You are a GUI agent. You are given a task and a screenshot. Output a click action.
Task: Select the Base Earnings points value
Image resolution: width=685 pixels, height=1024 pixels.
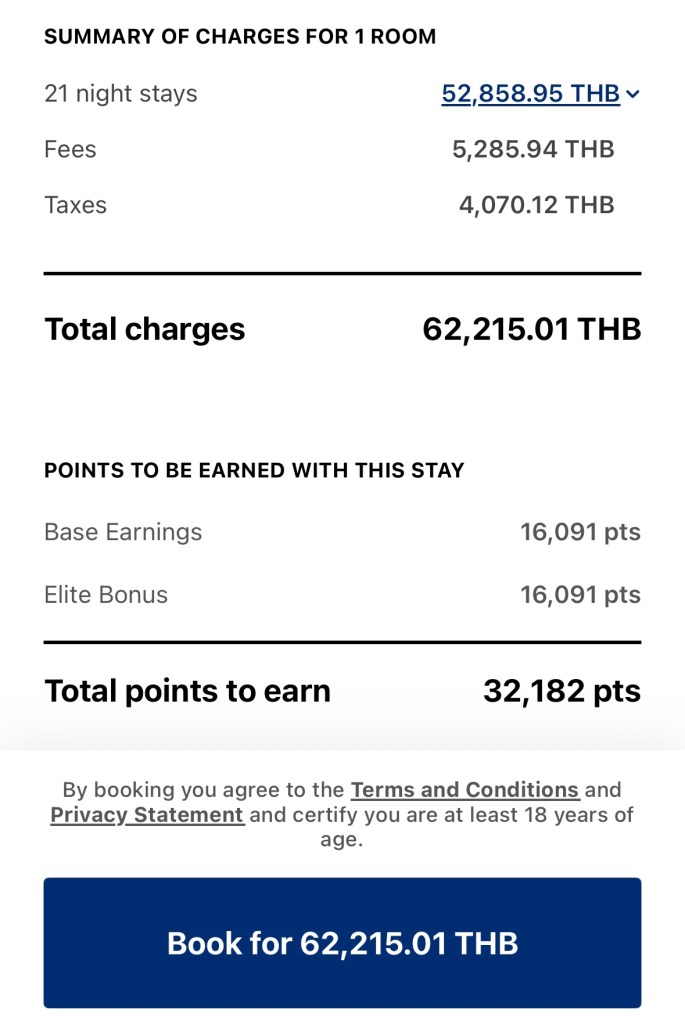(580, 532)
